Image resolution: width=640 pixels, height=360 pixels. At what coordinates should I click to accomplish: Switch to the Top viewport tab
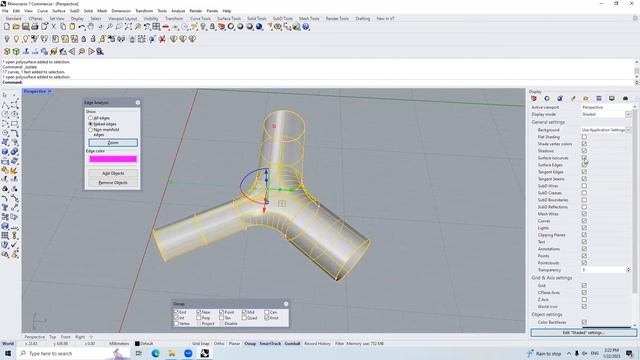(53, 337)
